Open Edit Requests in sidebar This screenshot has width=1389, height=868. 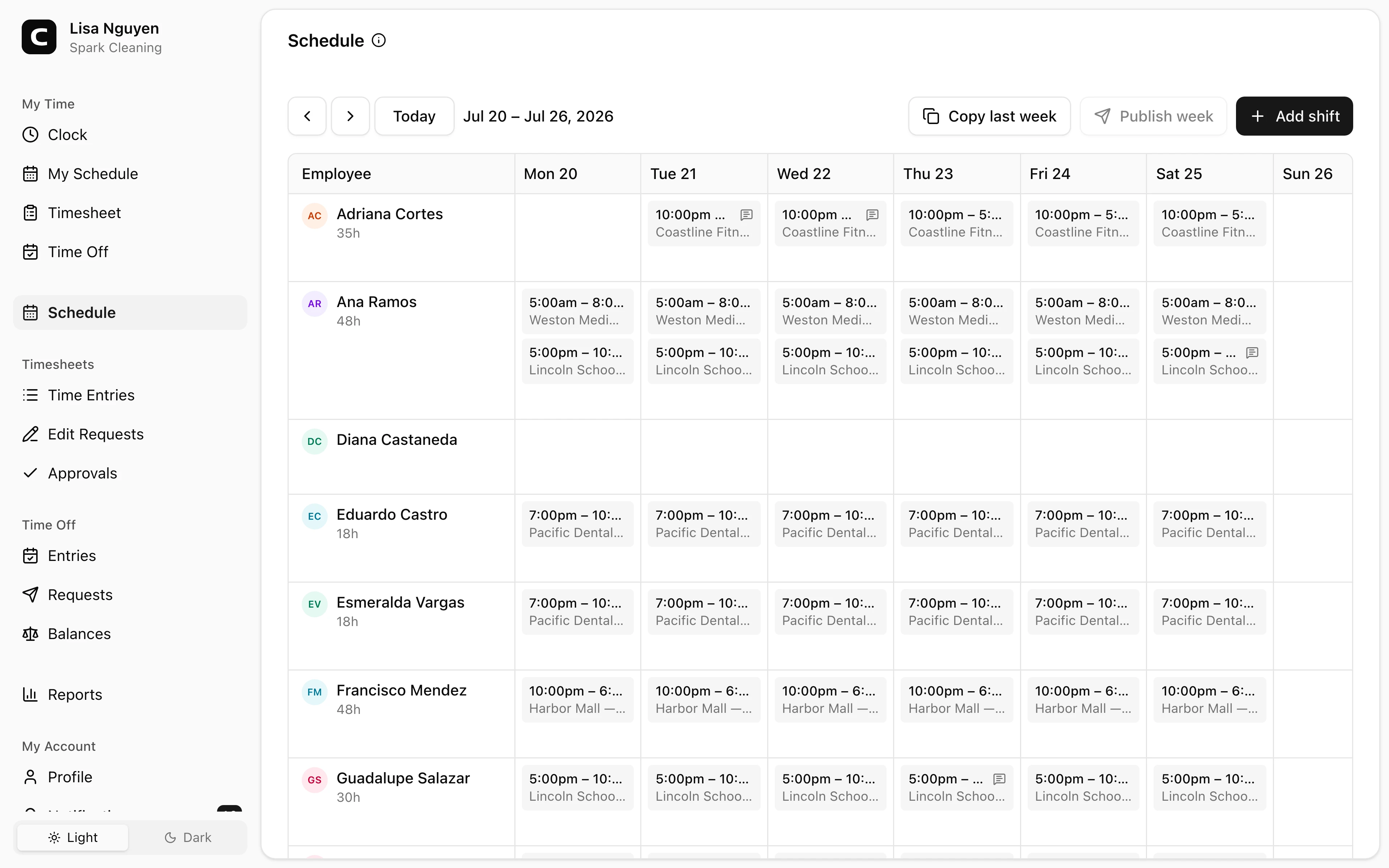pyautogui.click(x=130, y=435)
